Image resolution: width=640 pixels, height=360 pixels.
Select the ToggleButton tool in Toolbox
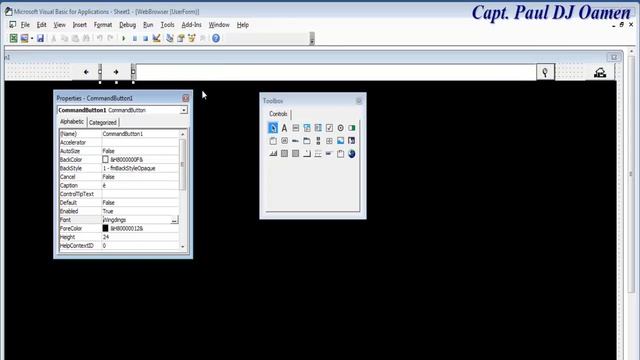[x=351, y=128]
